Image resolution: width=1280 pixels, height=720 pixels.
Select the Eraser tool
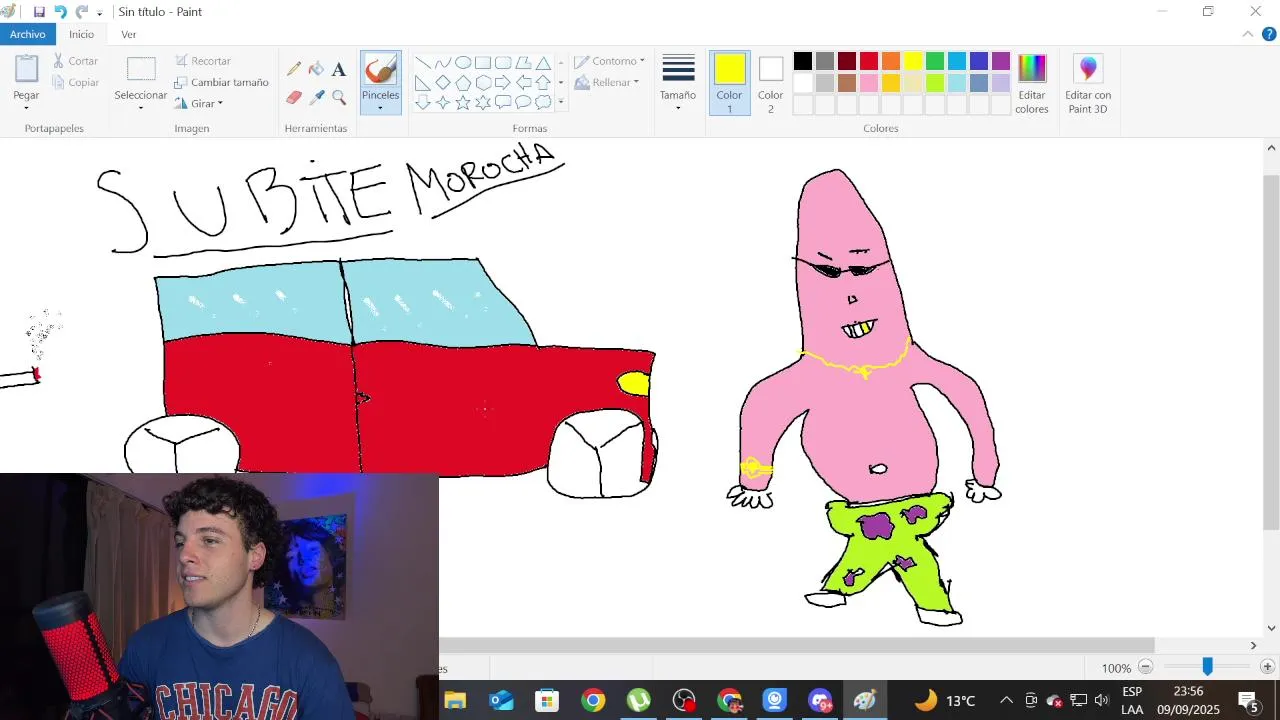click(x=294, y=97)
